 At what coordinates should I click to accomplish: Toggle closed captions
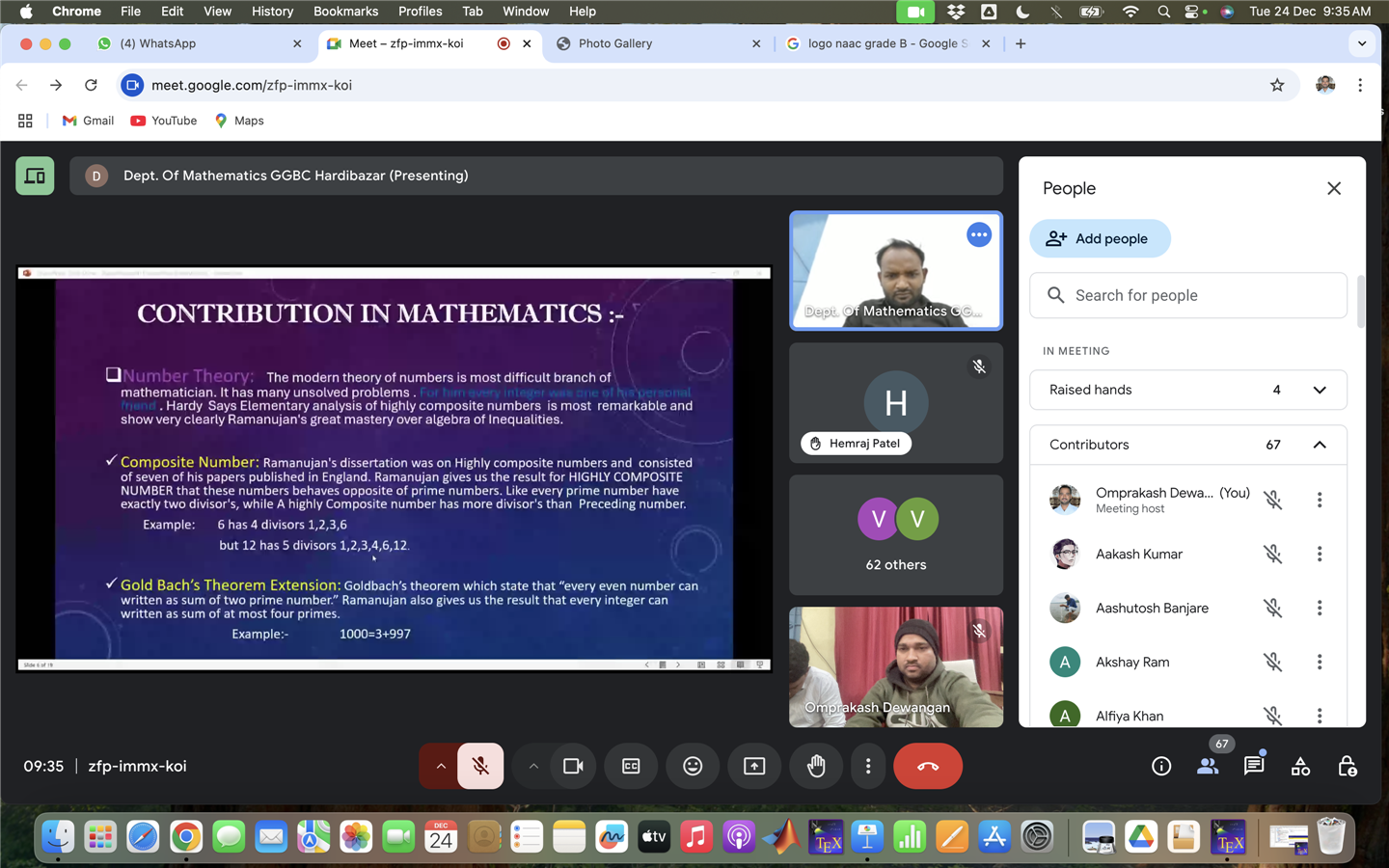click(x=631, y=766)
